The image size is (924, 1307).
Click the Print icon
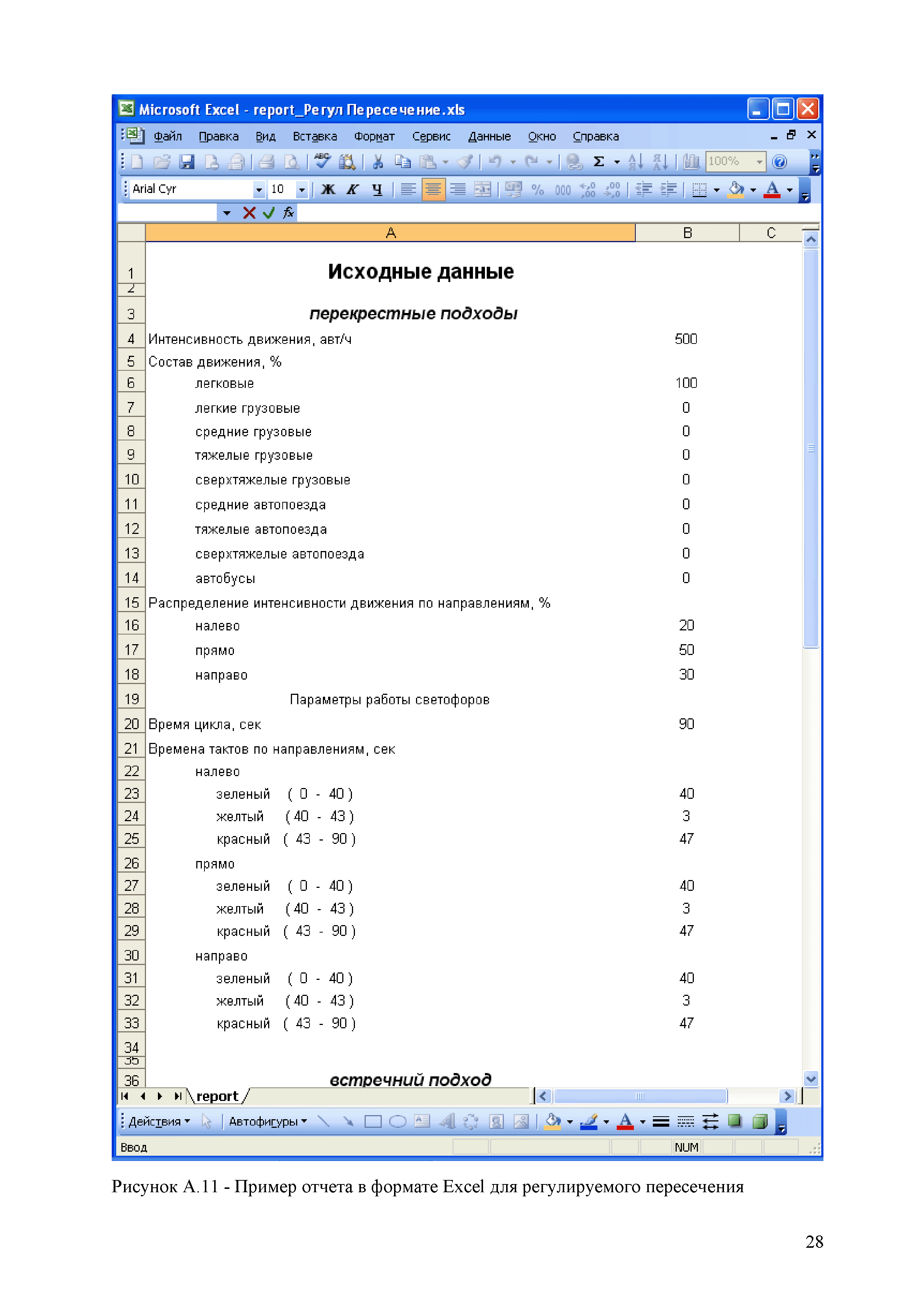coord(267,162)
